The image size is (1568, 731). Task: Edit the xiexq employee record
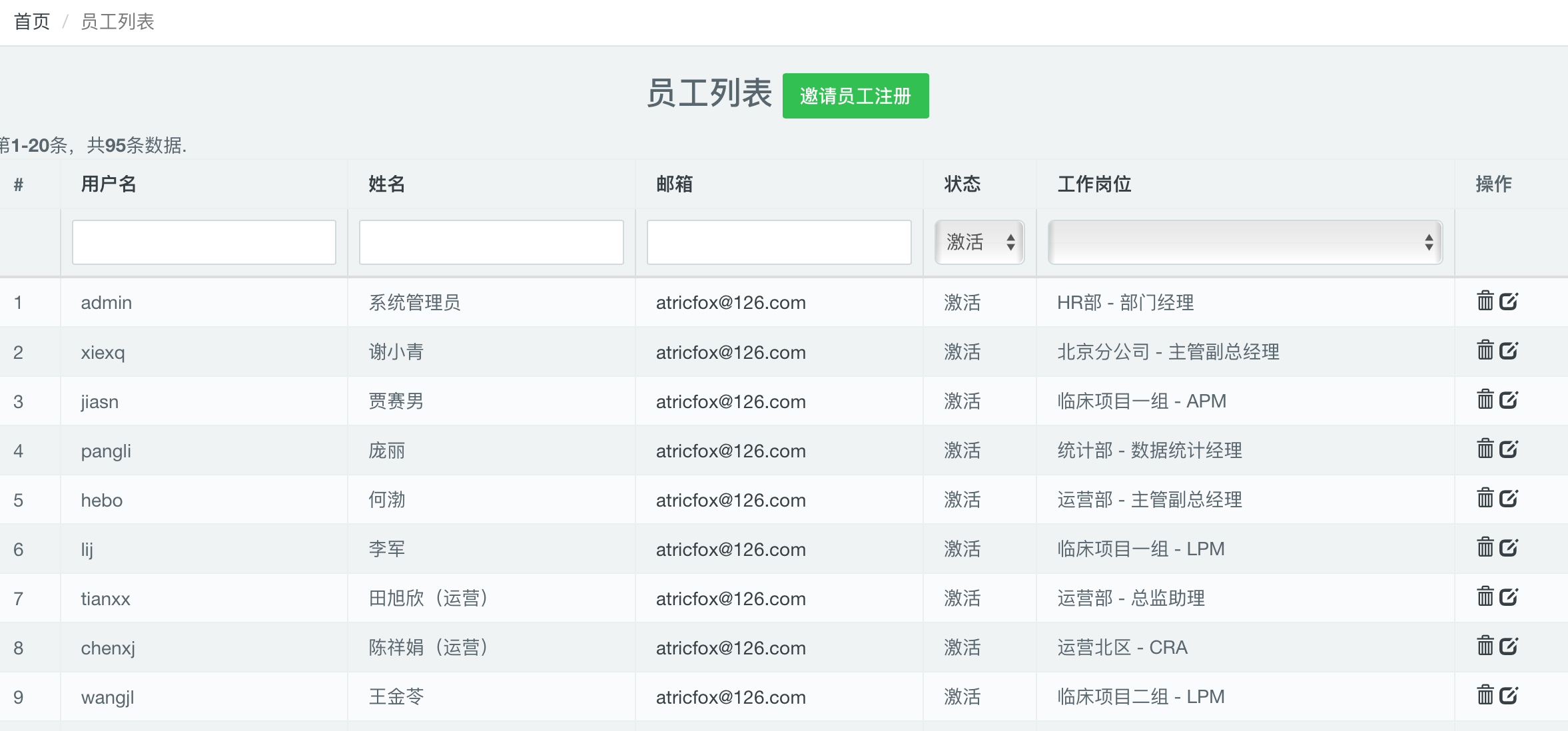tap(1509, 350)
